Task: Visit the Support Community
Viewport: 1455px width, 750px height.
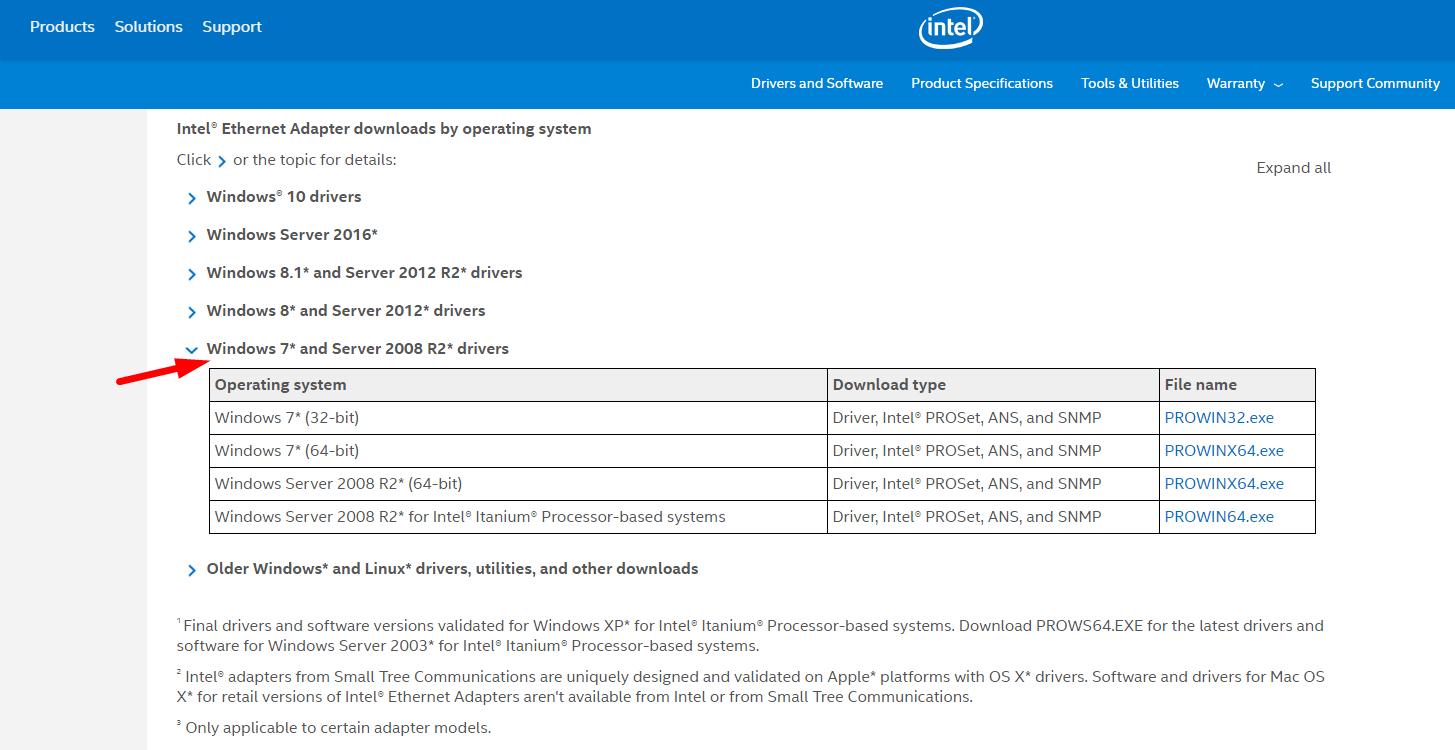Action: 1375,84
